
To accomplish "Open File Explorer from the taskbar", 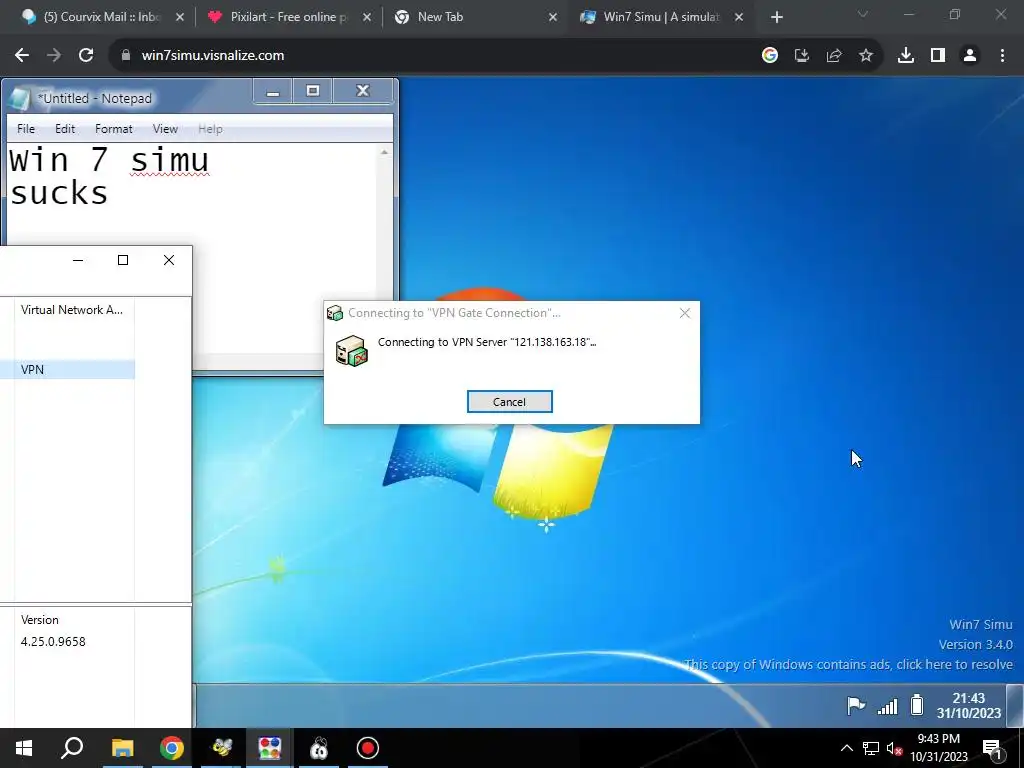I will pyautogui.click(x=122, y=748).
